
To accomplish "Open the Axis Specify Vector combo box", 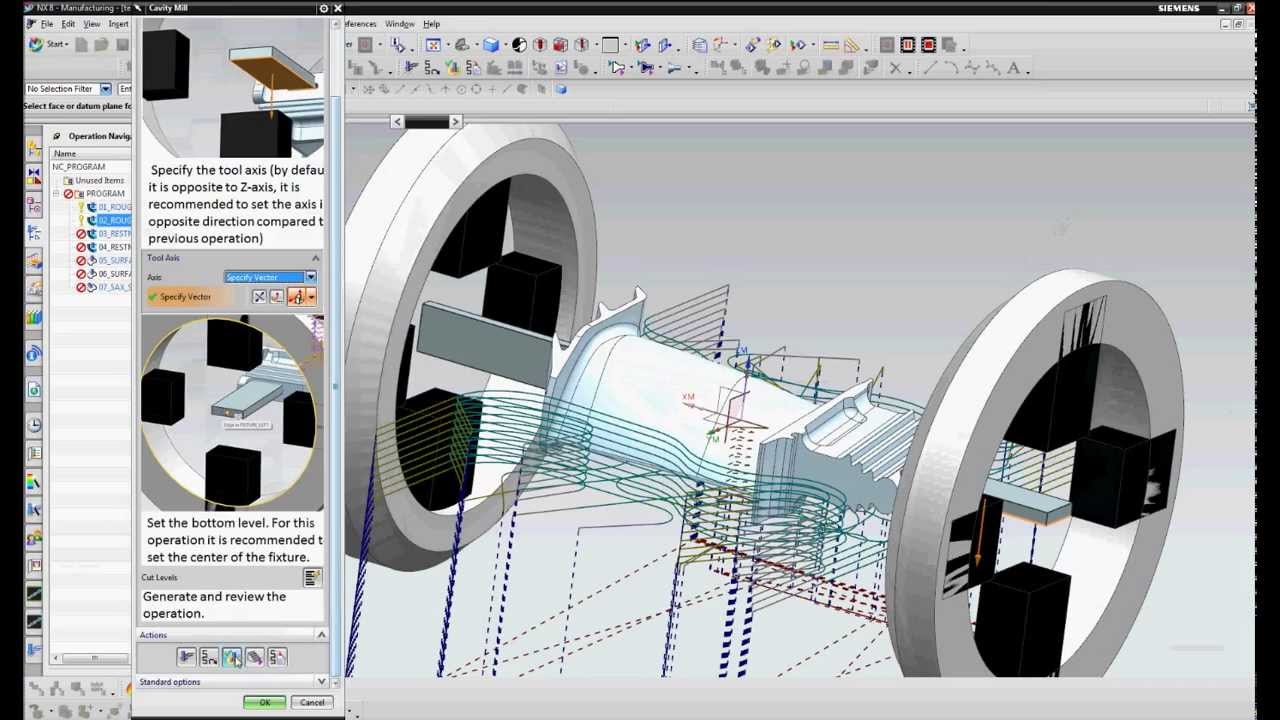I will tap(270, 277).
